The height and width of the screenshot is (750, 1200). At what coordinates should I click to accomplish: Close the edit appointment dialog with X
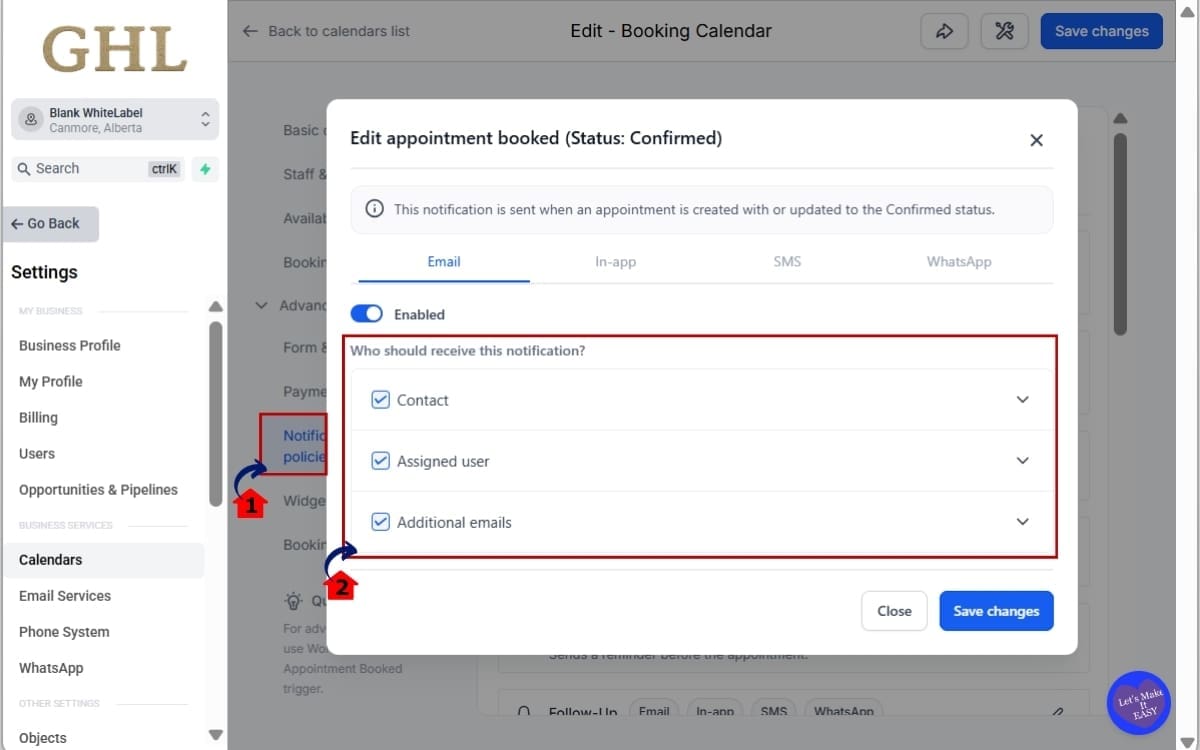click(x=1036, y=140)
